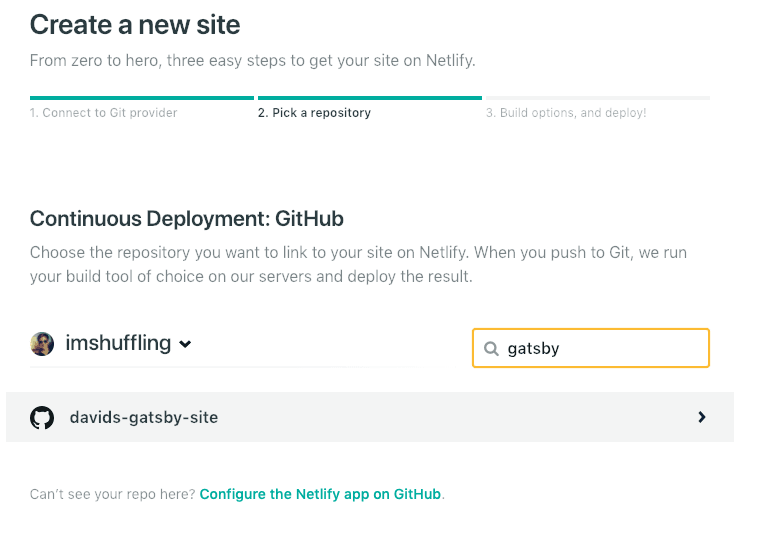Click the first teal step progress bar
Viewport: 774px width, 540px height.
tap(142, 98)
